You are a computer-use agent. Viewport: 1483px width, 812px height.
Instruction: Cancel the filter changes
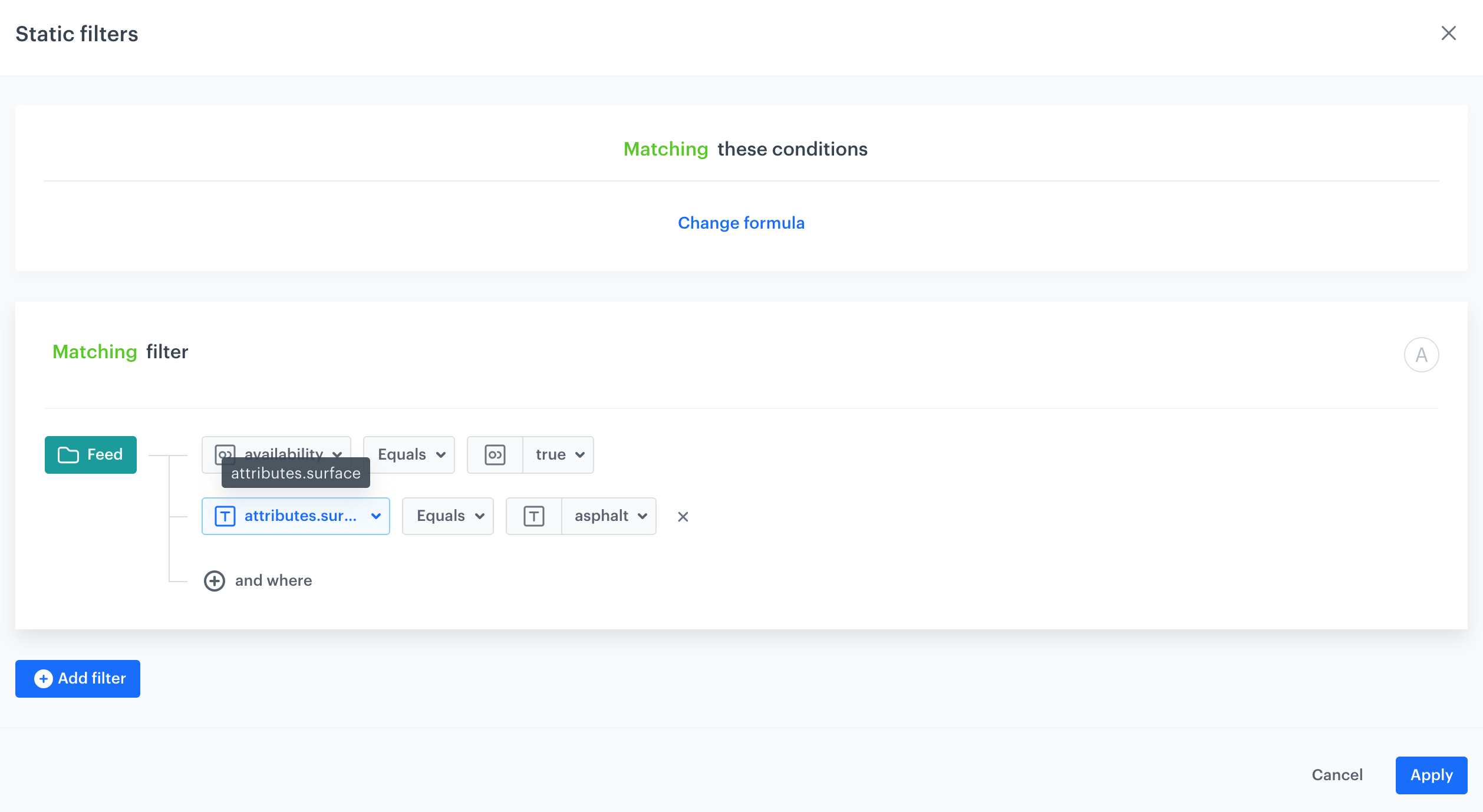coord(1337,775)
